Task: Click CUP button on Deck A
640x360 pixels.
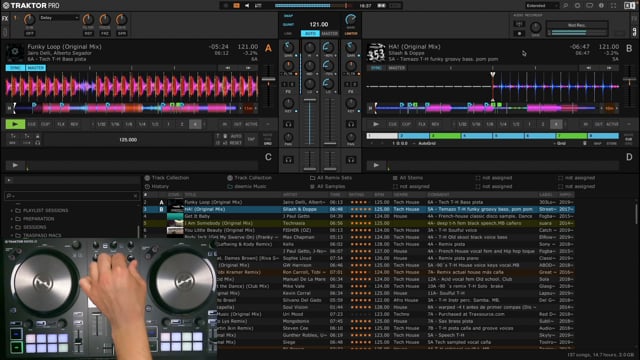Action: pos(45,124)
